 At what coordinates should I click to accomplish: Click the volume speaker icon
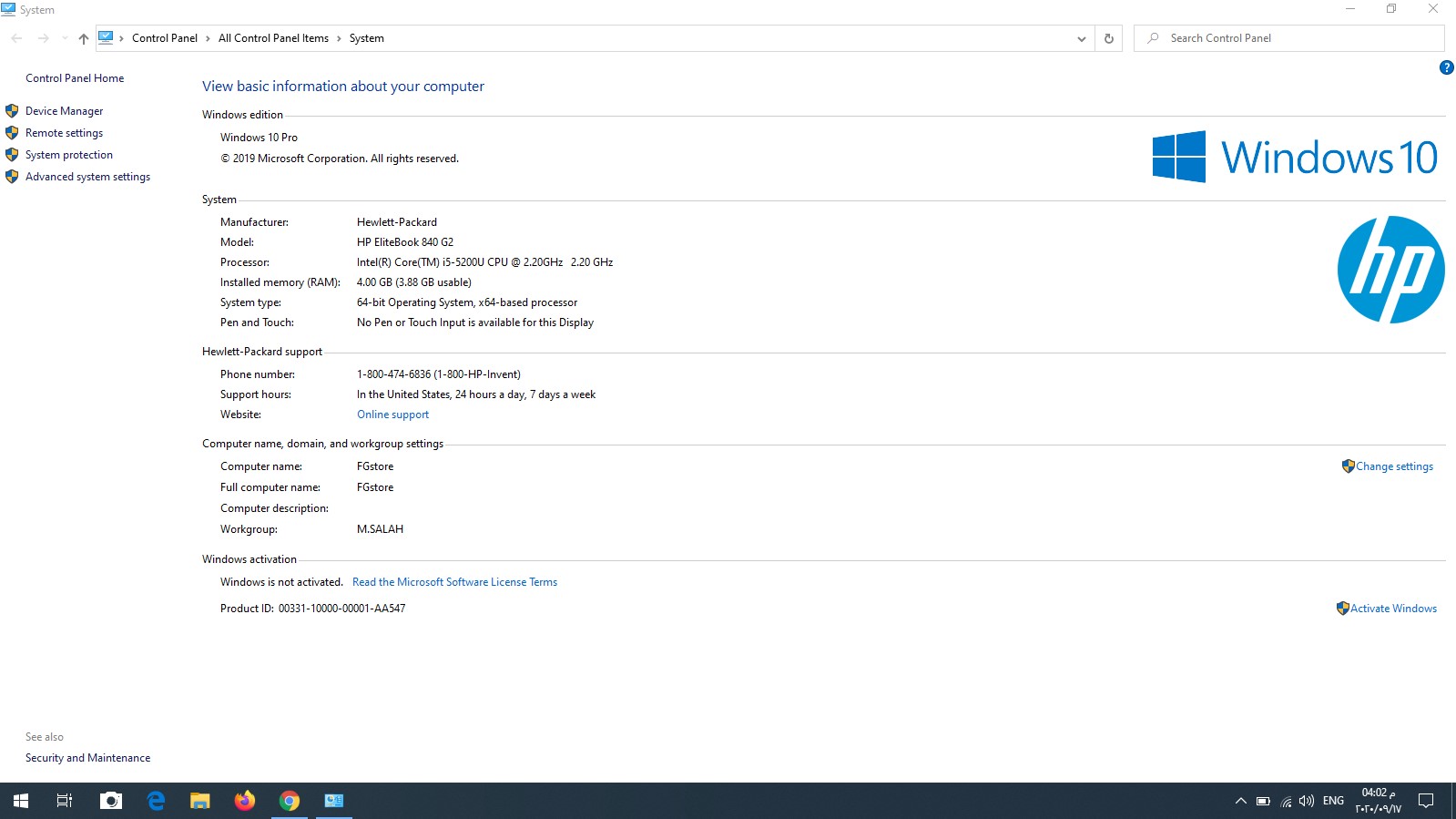click(1307, 802)
